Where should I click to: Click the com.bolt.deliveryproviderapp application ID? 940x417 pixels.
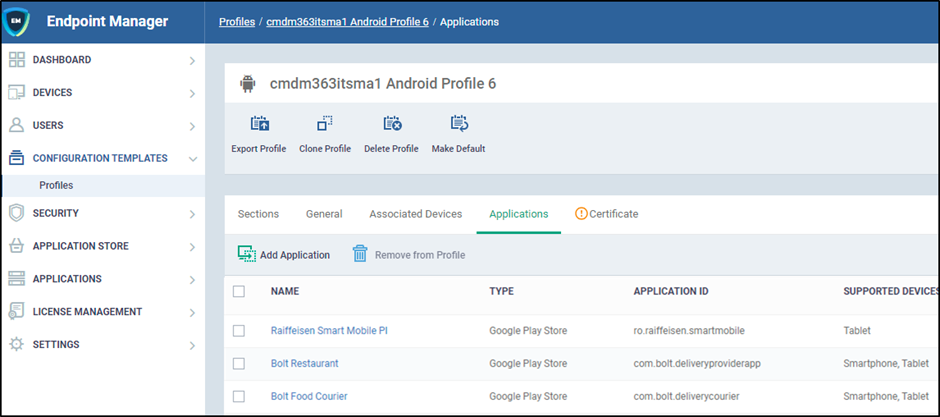698,363
